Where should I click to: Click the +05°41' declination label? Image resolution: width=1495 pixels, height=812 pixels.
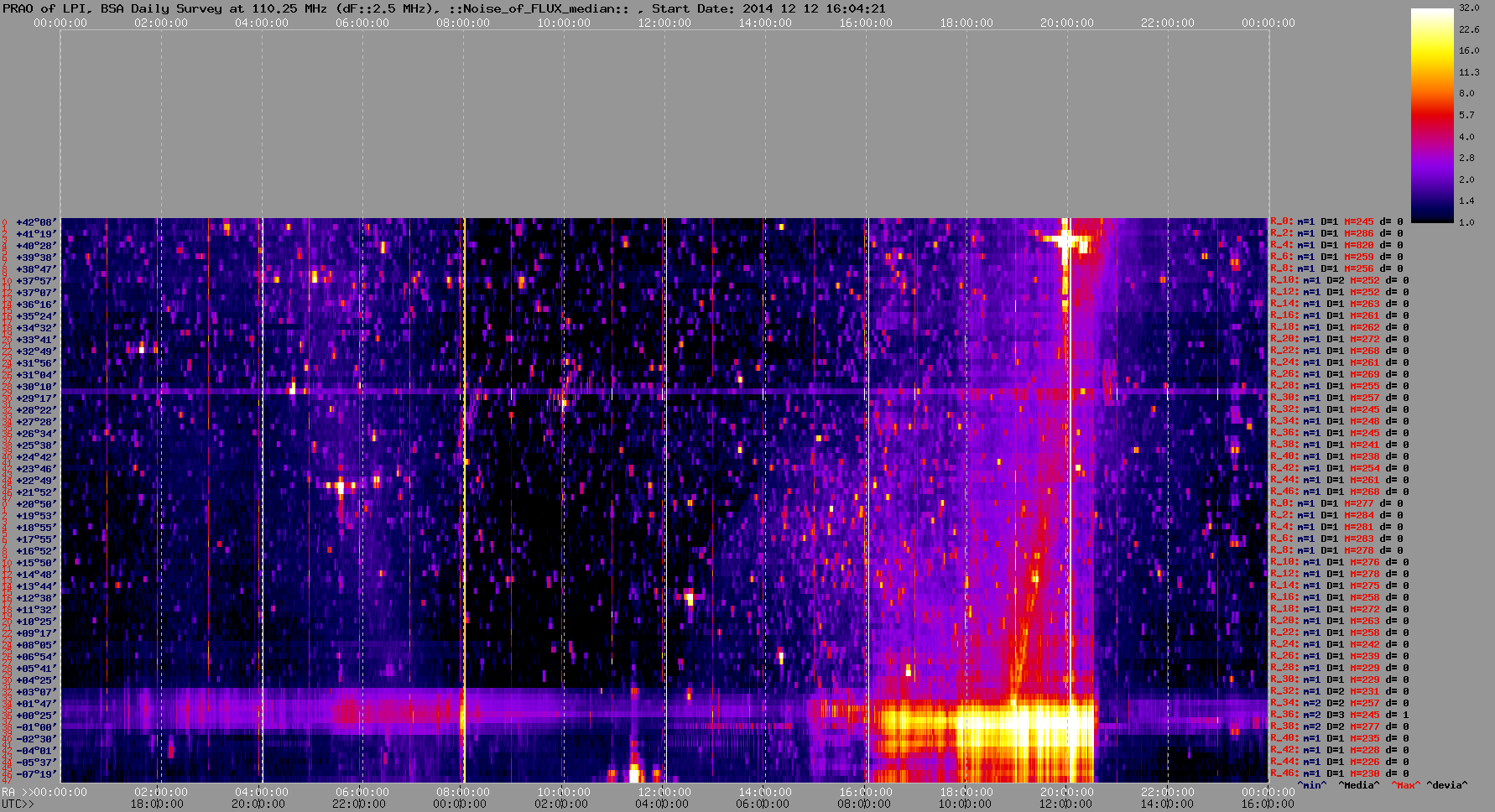tap(36, 669)
